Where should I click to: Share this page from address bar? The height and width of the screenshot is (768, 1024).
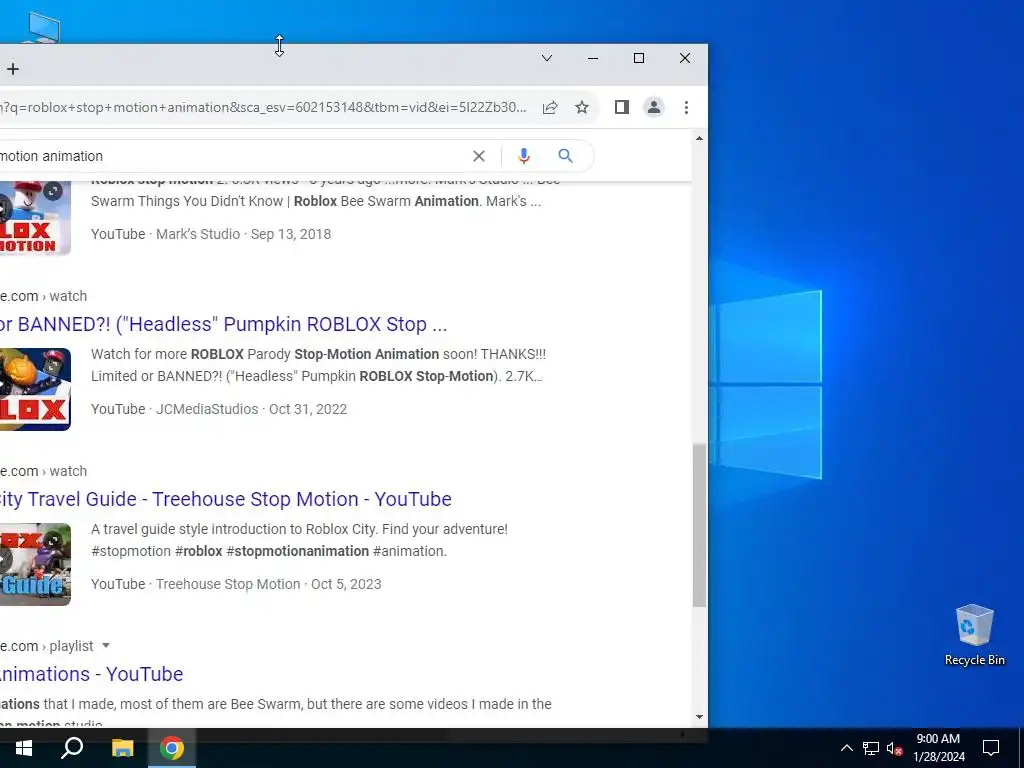[x=550, y=107]
